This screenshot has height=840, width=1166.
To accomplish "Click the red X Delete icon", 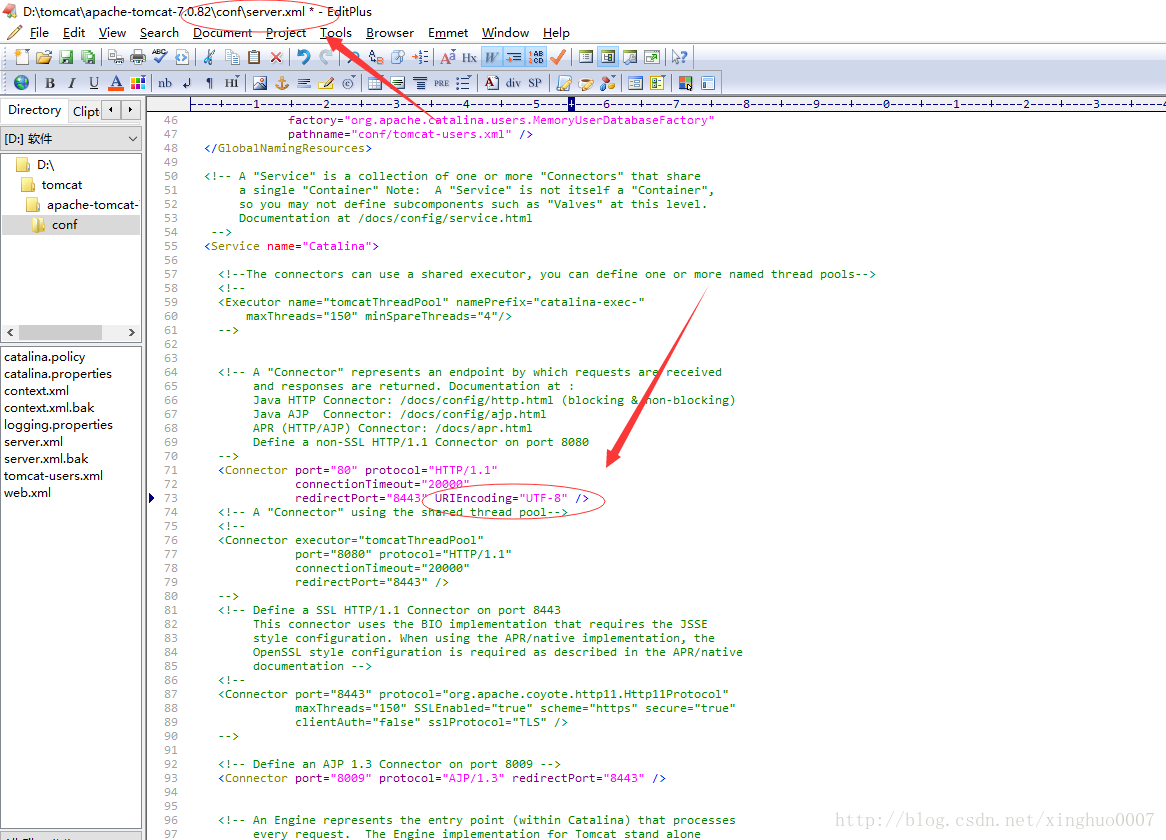I will 276,57.
